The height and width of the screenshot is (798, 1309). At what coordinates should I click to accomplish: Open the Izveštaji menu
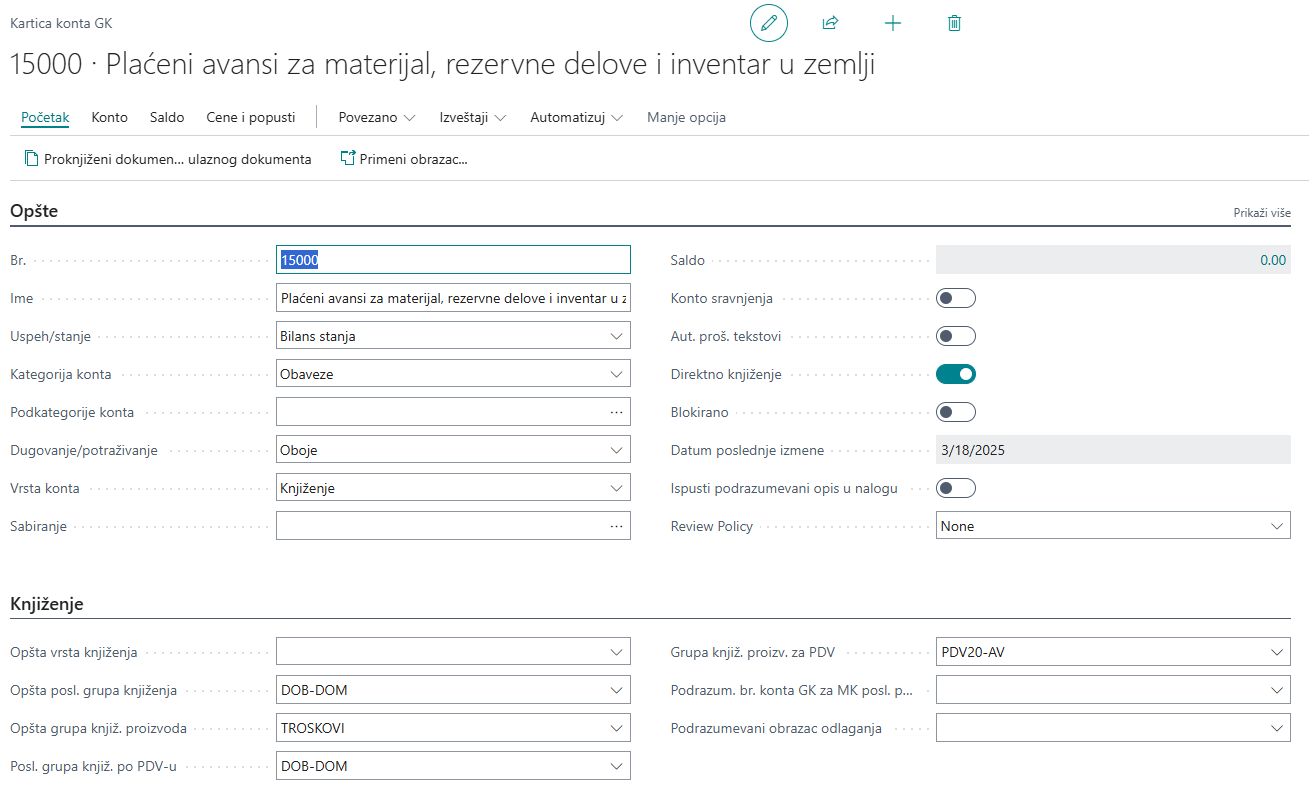point(472,117)
